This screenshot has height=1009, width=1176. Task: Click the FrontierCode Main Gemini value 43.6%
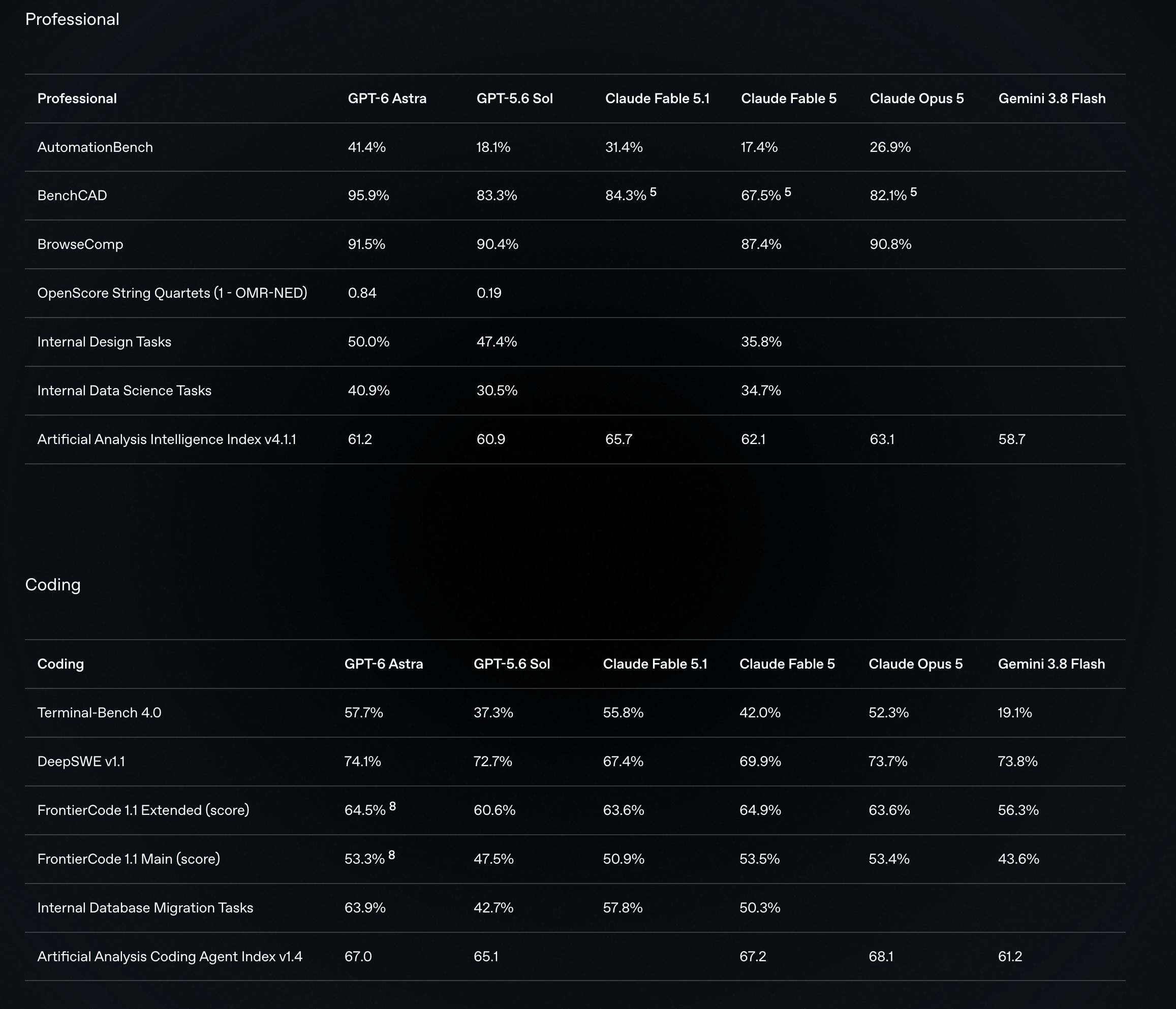click(x=1018, y=859)
